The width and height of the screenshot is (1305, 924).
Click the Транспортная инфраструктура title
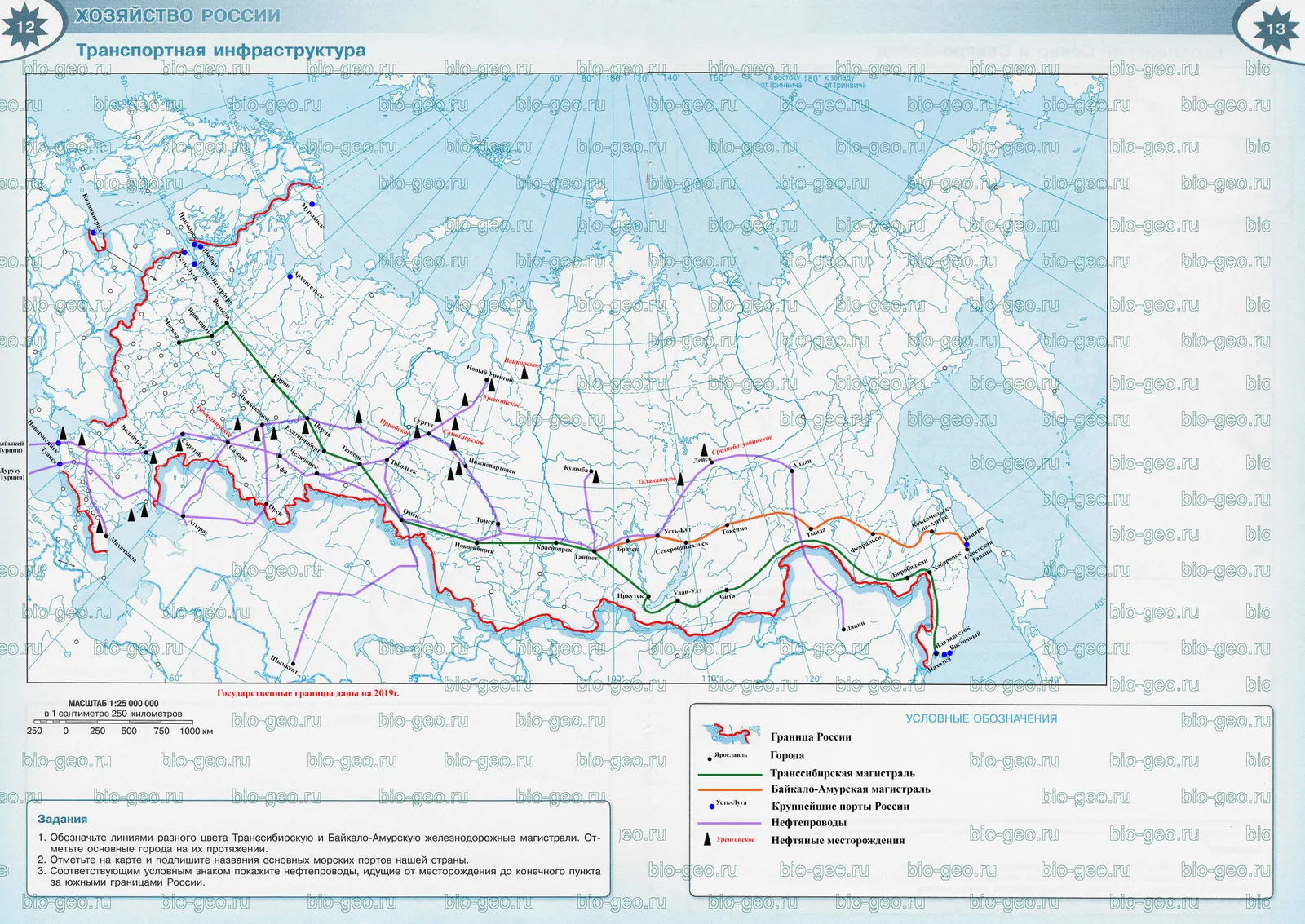coord(221,50)
